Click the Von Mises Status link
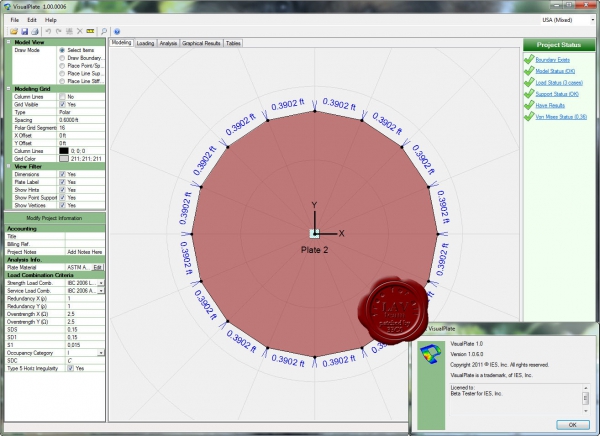 coord(561,117)
